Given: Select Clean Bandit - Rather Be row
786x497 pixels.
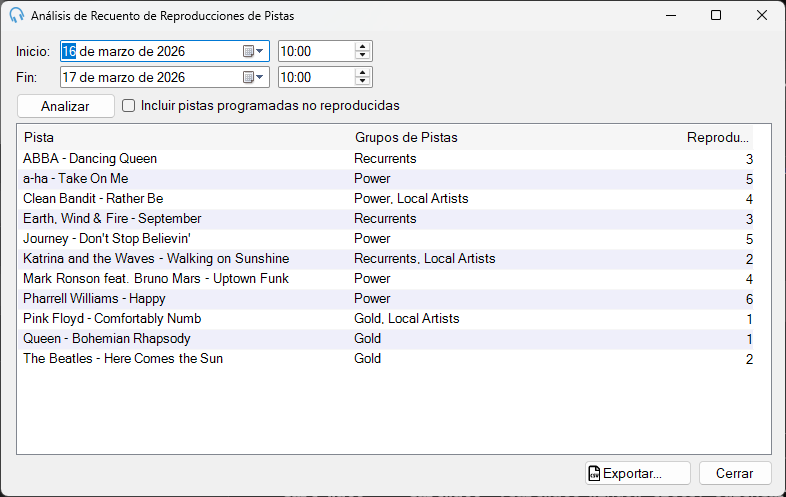Looking at the screenshot, I should (x=385, y=199).
